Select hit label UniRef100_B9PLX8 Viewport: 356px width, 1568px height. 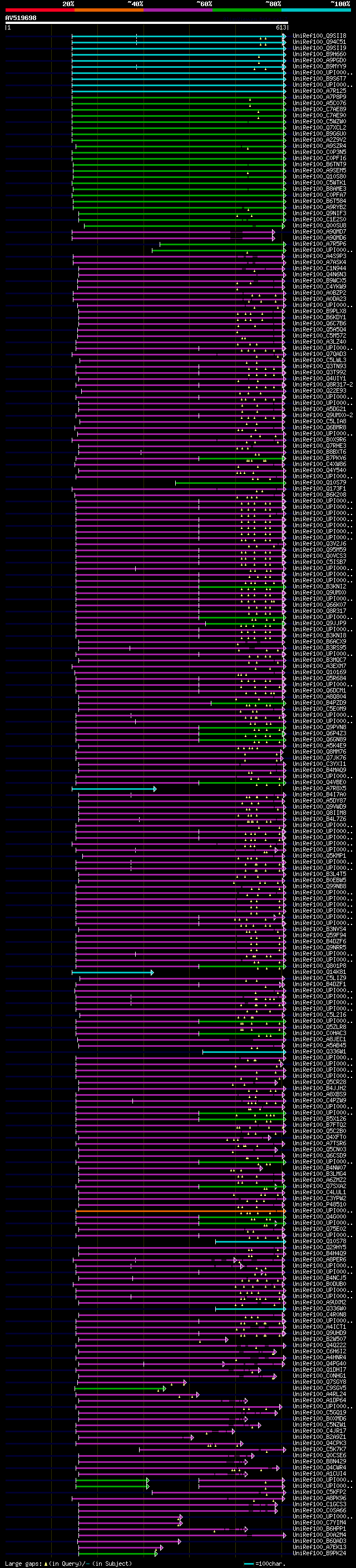pyautogui.click(x=319, y=311)
